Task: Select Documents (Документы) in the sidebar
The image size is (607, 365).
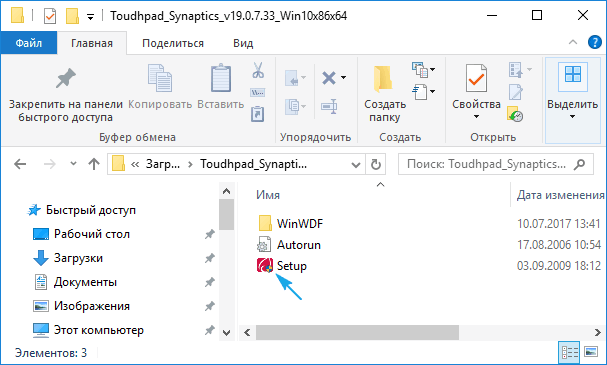Action: [85, 282]
